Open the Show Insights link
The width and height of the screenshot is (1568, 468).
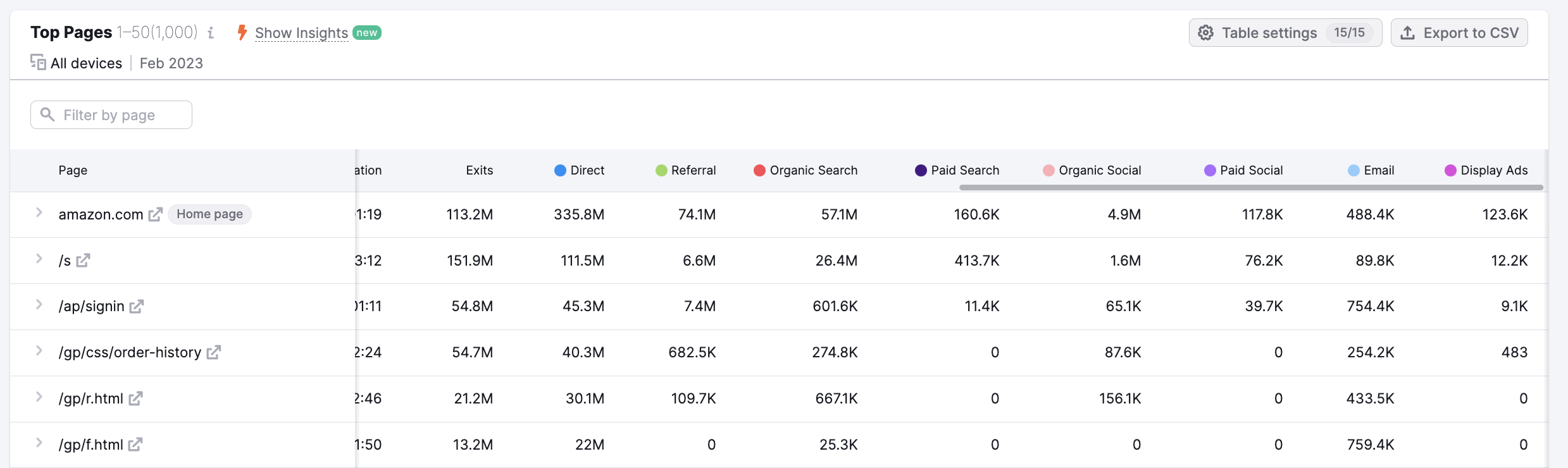(301, 33)
